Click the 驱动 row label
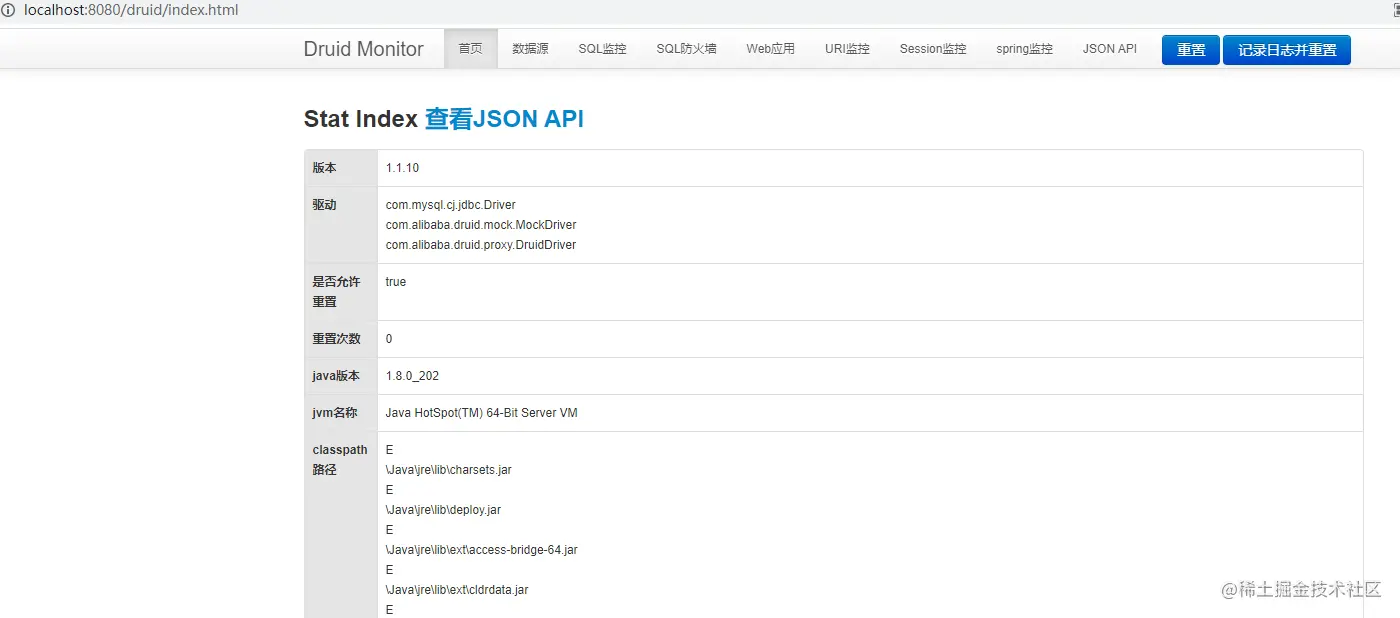The width and height of the screenshot is (1400, 618). click(x=324, y=205)
